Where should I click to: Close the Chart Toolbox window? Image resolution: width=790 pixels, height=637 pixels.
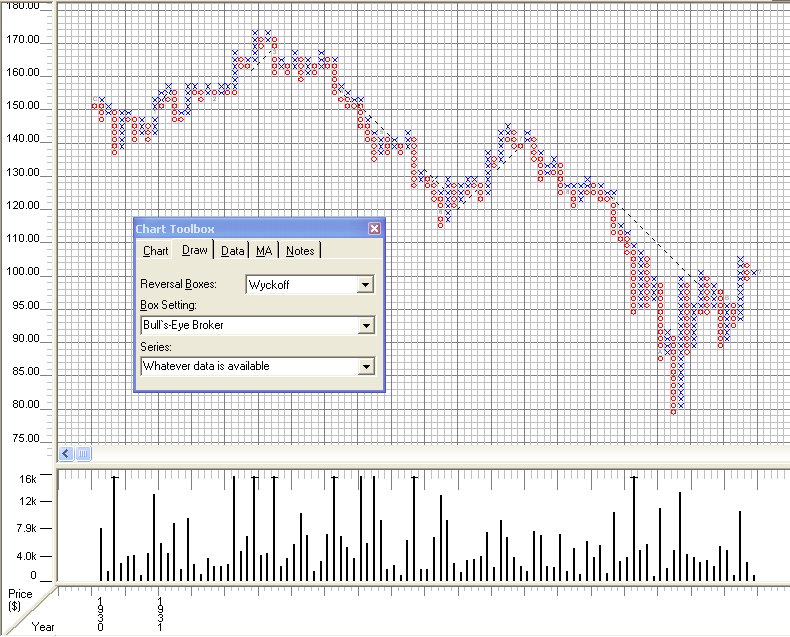click(374, 229)
